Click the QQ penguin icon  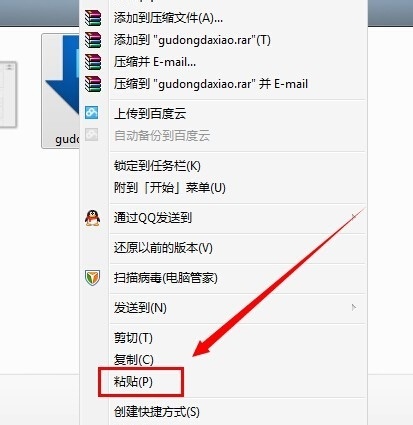(x=92, y=218)
